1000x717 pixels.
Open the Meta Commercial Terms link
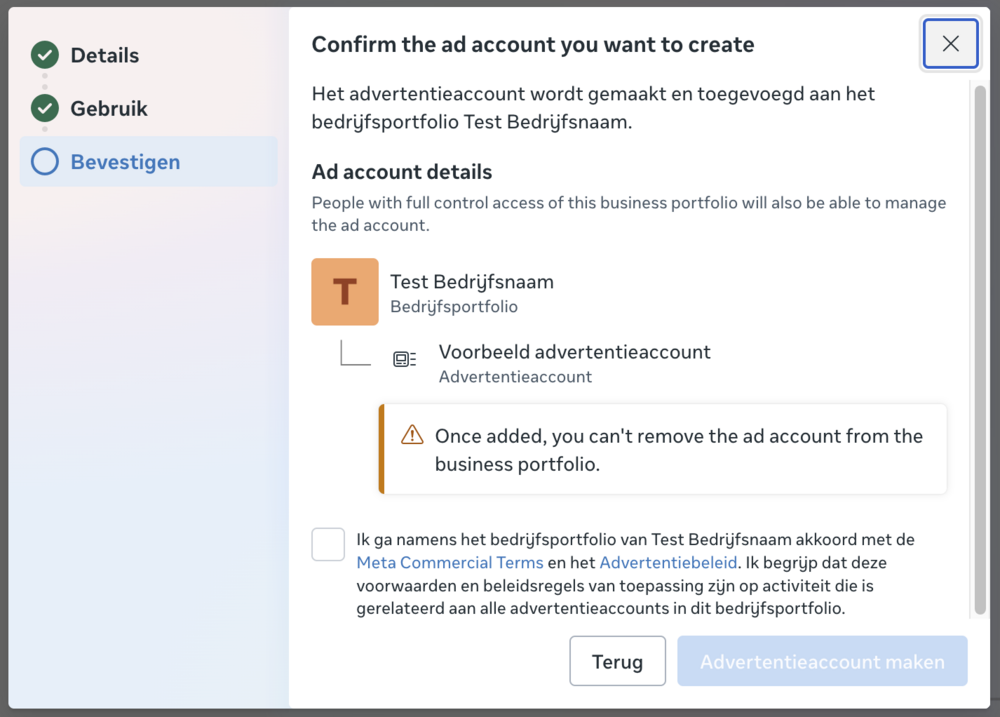tap(450, 562)
